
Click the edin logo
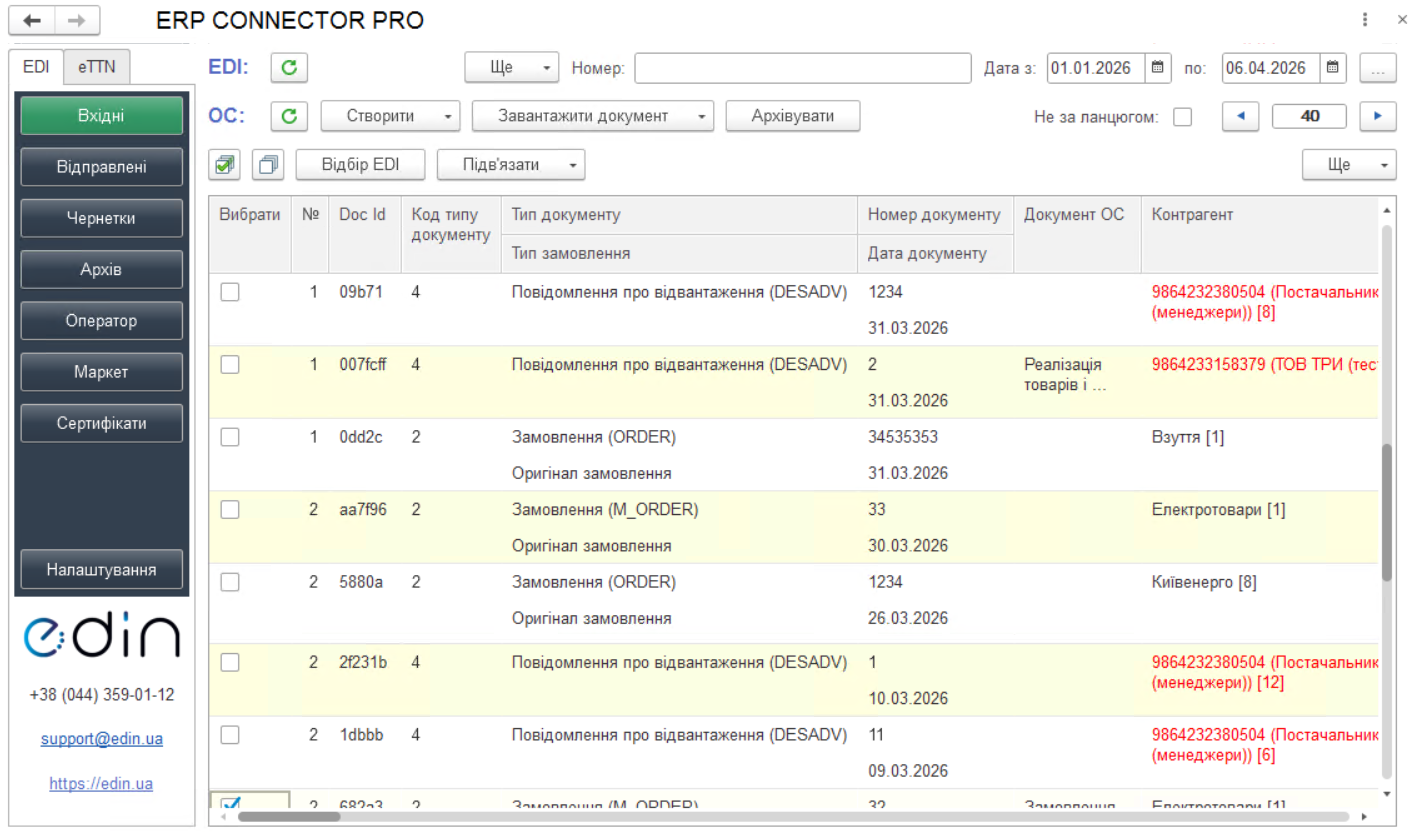click(x=102, y=636)
